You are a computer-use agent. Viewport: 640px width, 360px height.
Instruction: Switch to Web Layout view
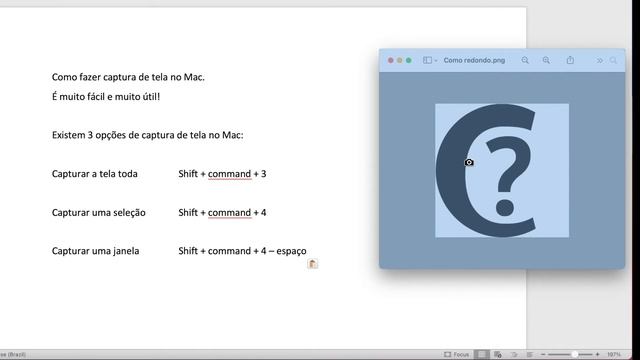tap(498, 354)
